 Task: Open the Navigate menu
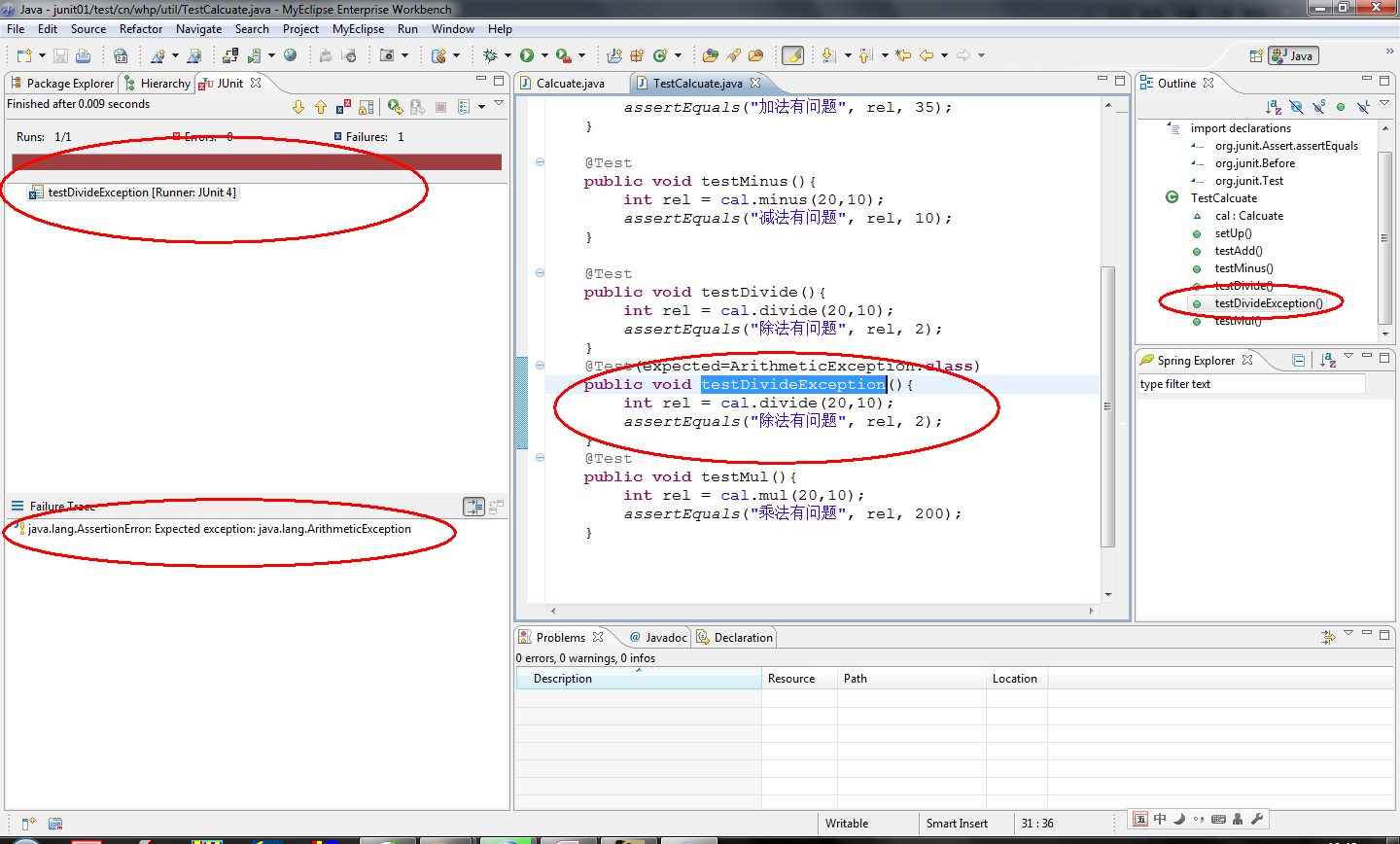coord(198,29)
